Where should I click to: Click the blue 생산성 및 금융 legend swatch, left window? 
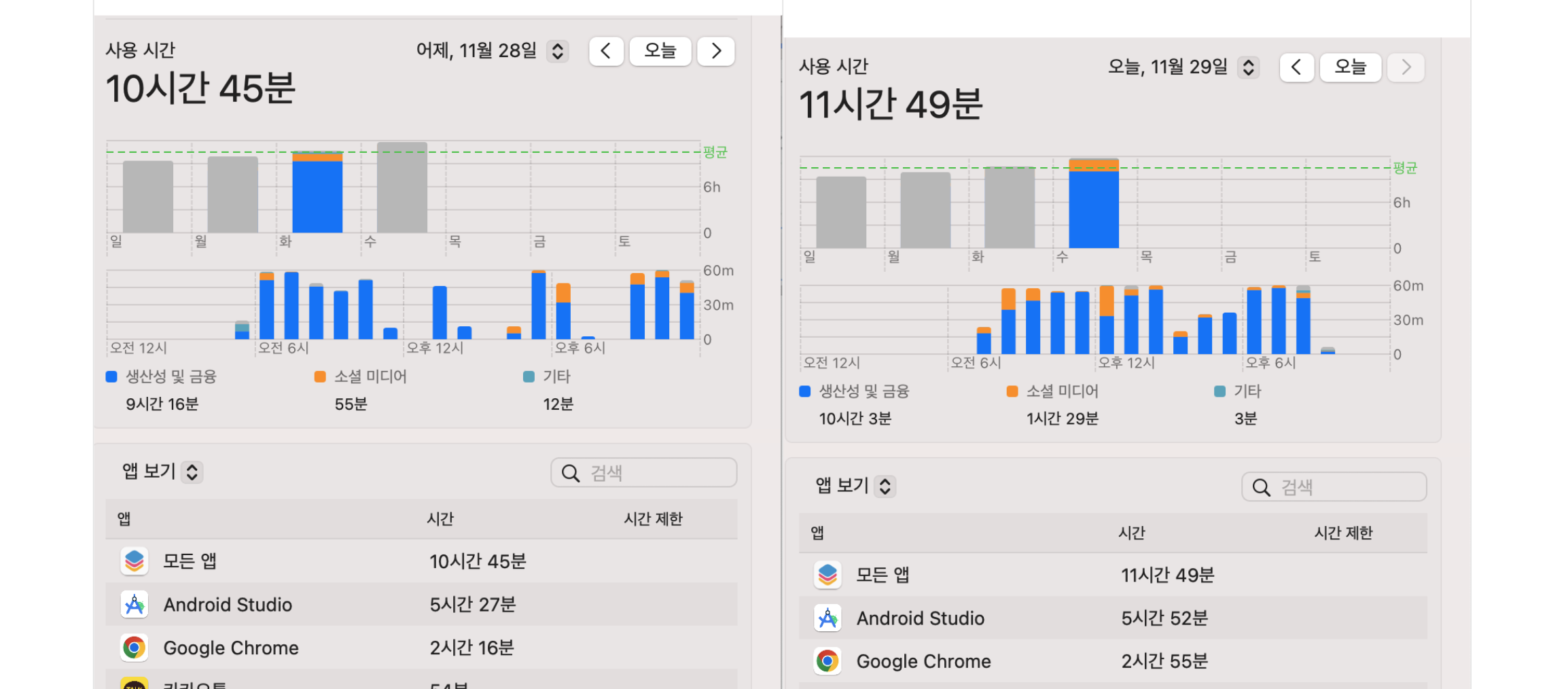(x=112, y=376)
